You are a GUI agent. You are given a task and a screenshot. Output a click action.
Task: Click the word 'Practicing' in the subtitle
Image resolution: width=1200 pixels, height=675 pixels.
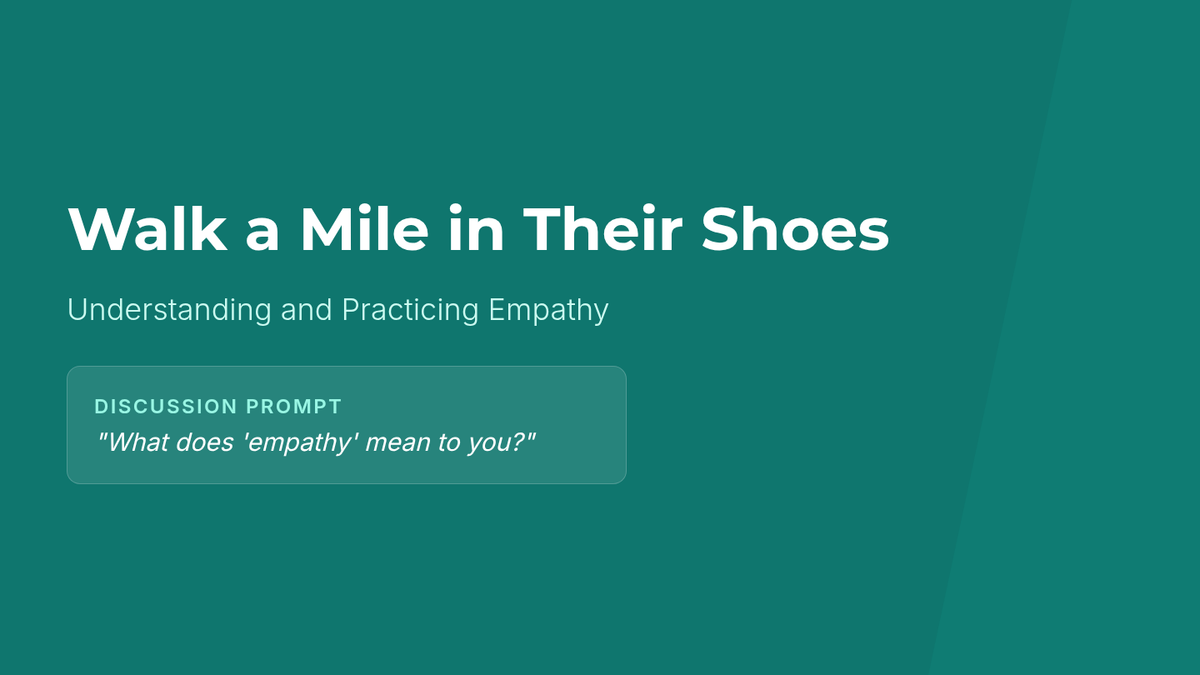tap(410, 310)
